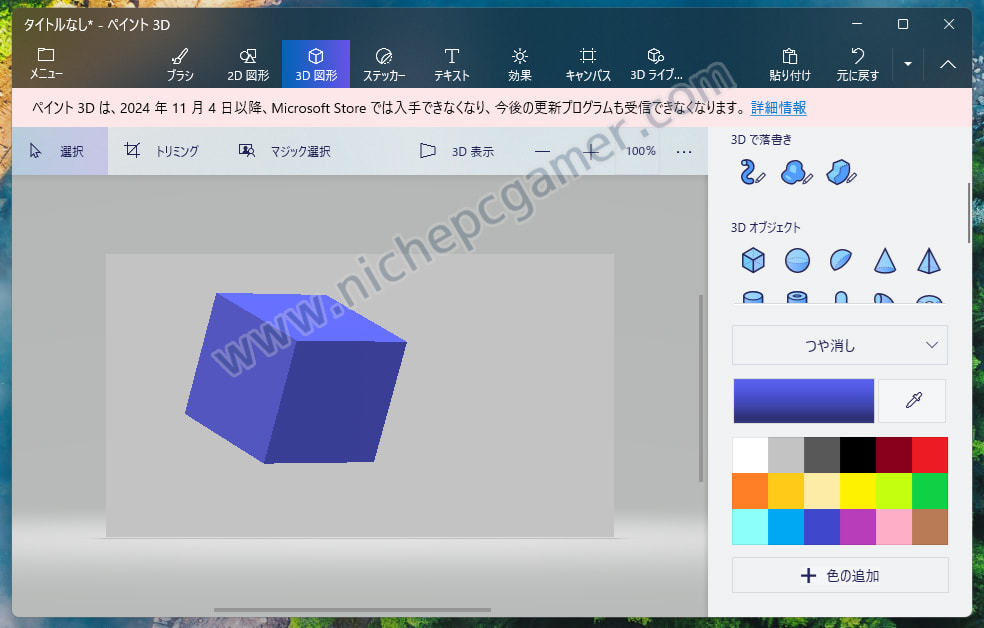Open the キャンバス canvas tab
The image size is (984, 628).
(588, 64)
